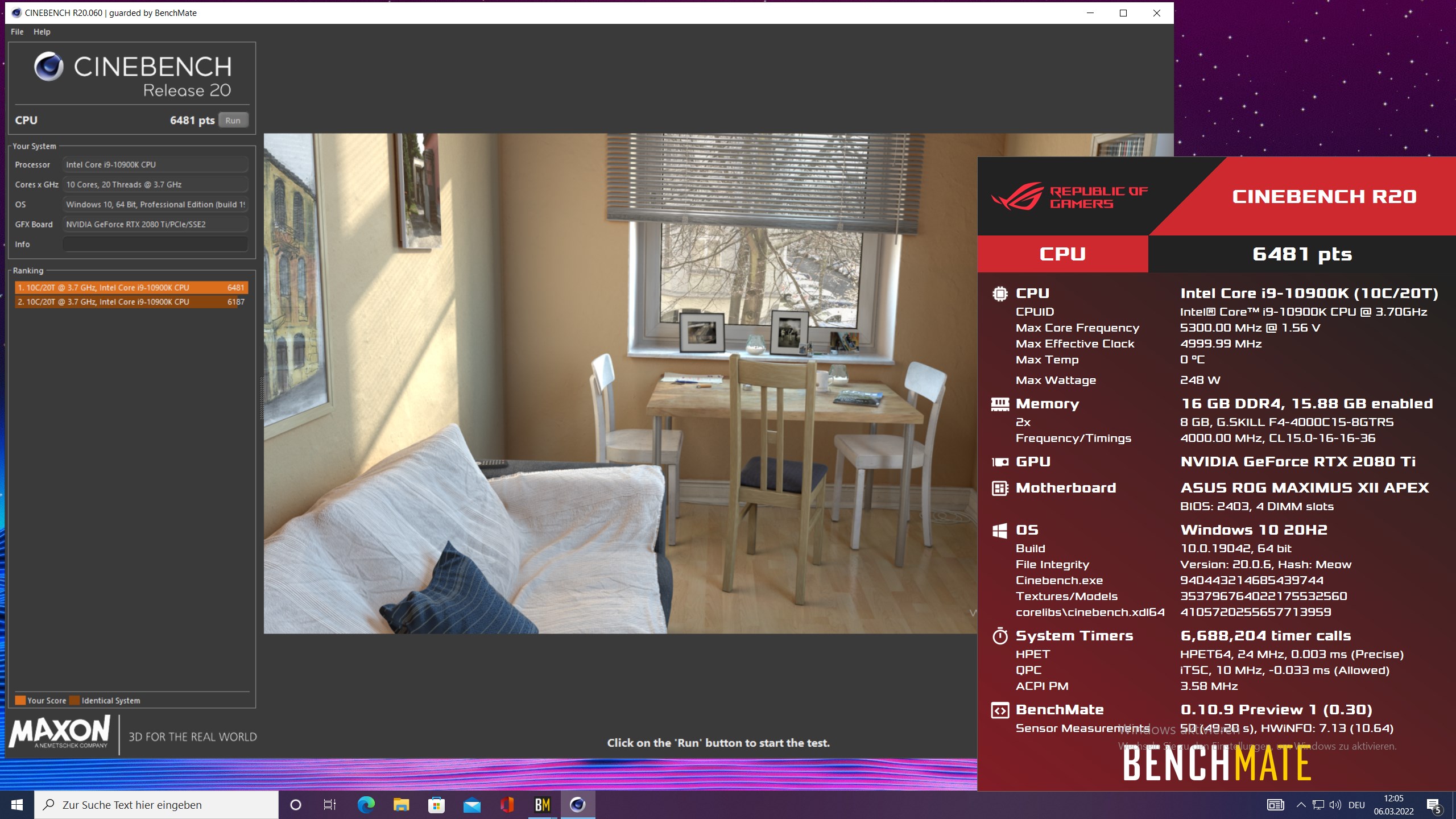Start the CPU test with Run

coord(233,121)
